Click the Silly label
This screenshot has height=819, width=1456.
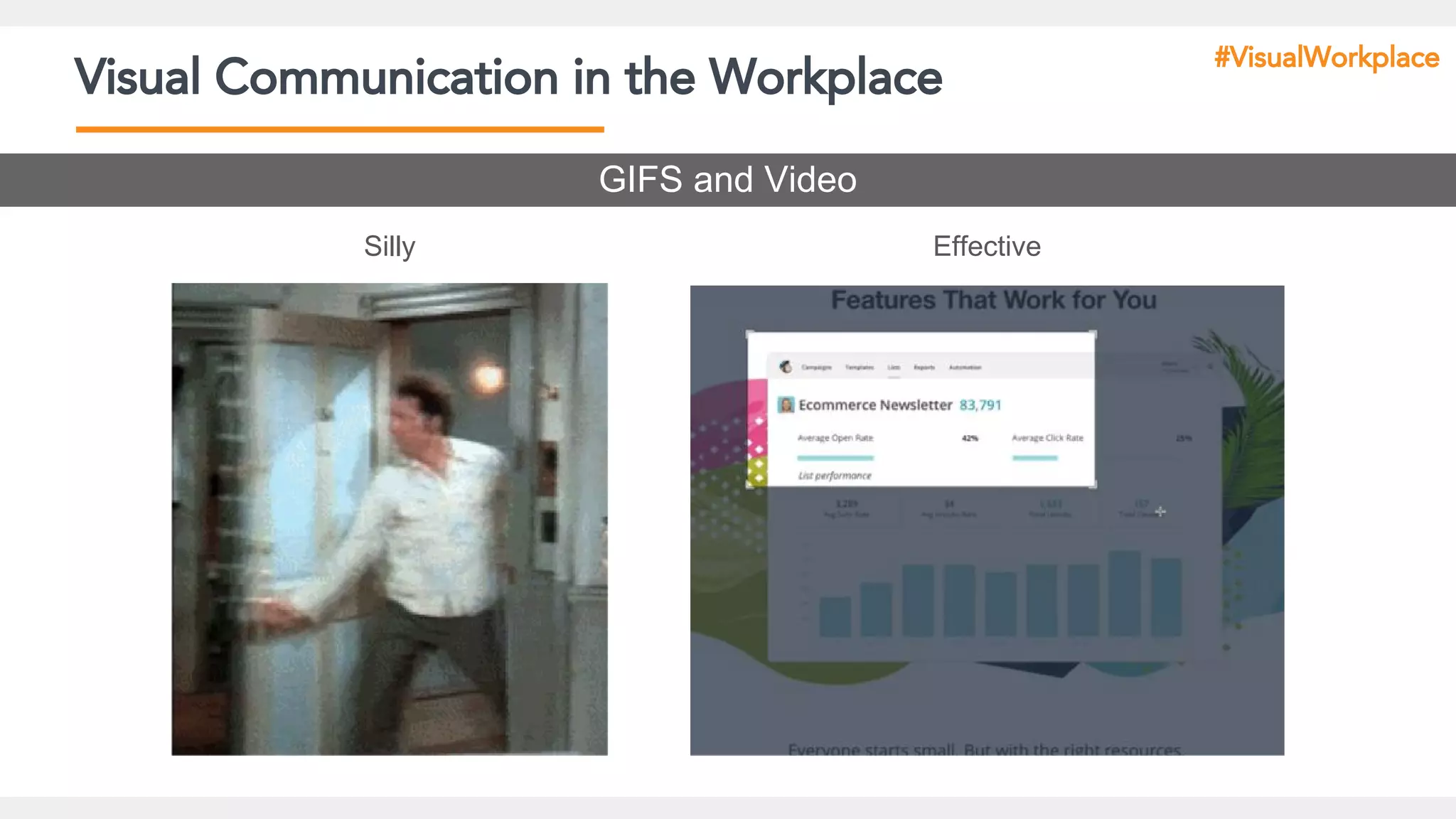390,247
